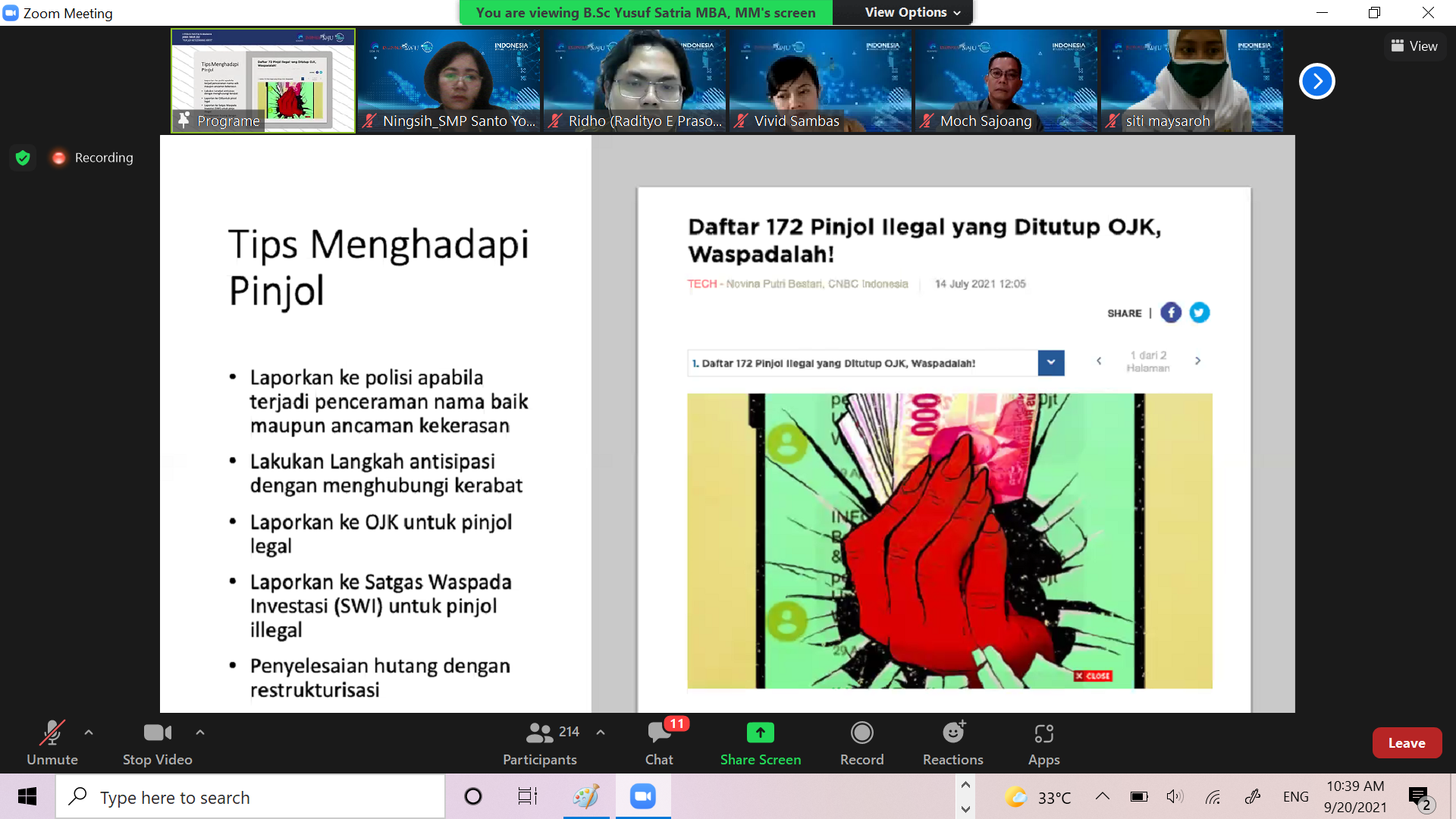Select Moch Sajoang video thumbnail
The height and width of the screenshot is (819, 1456).
pos(1006,80)
